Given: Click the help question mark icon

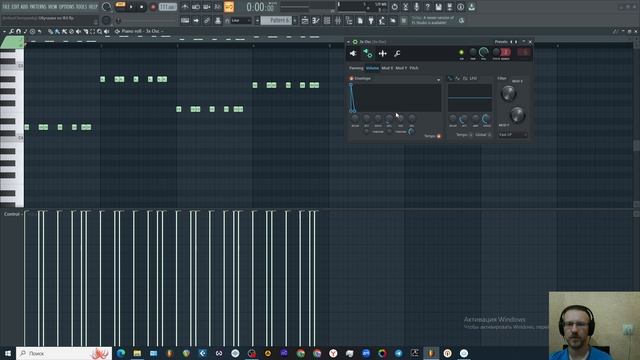Looking at the screenshot, I should click(427, 7).
